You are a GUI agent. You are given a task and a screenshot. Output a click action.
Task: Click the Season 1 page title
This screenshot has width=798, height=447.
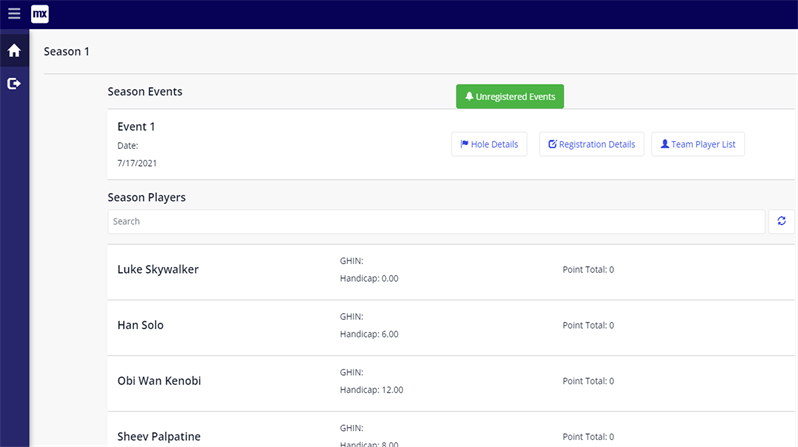pyautogui.click(x=67, y=51)
